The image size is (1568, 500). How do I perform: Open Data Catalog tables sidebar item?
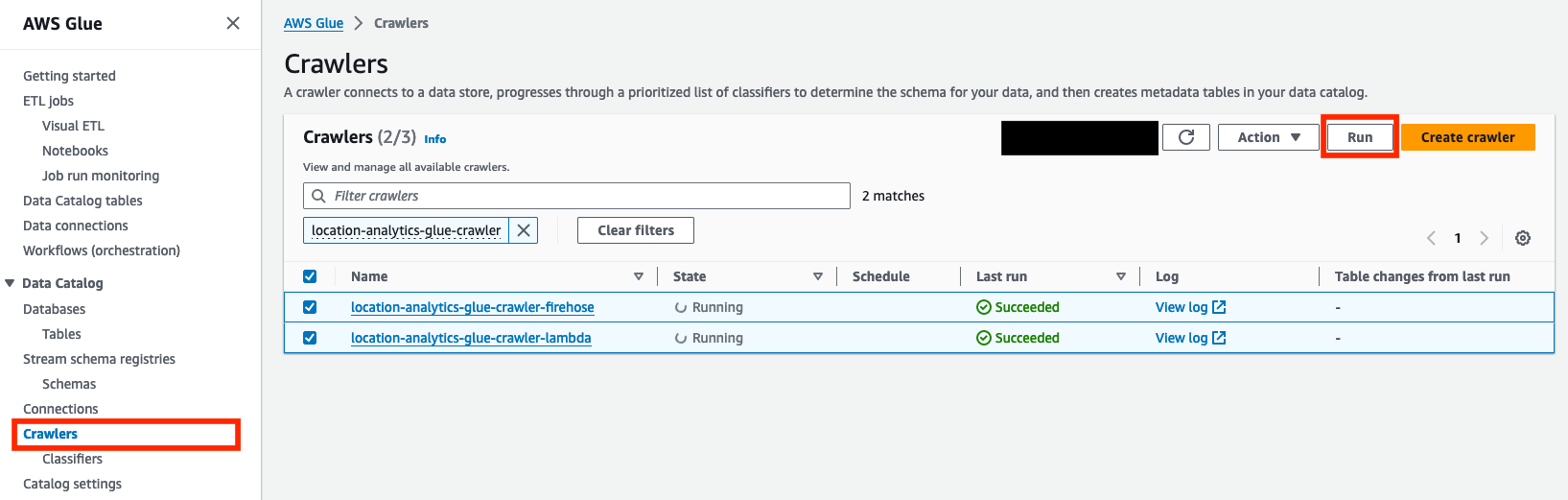[82, 201]
